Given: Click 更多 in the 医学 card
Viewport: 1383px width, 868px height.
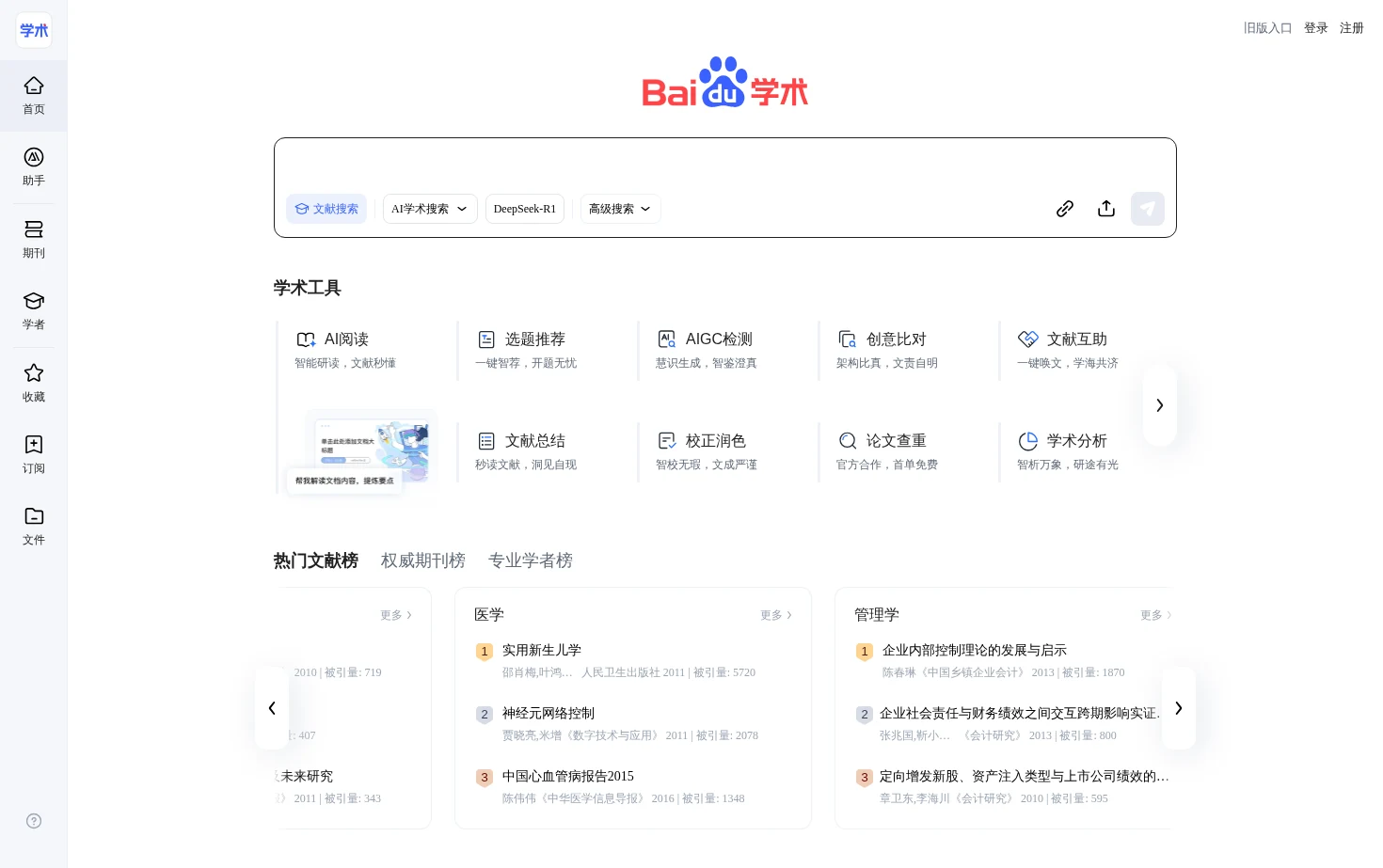Looking at the screenshot, I should pos(776,615).
